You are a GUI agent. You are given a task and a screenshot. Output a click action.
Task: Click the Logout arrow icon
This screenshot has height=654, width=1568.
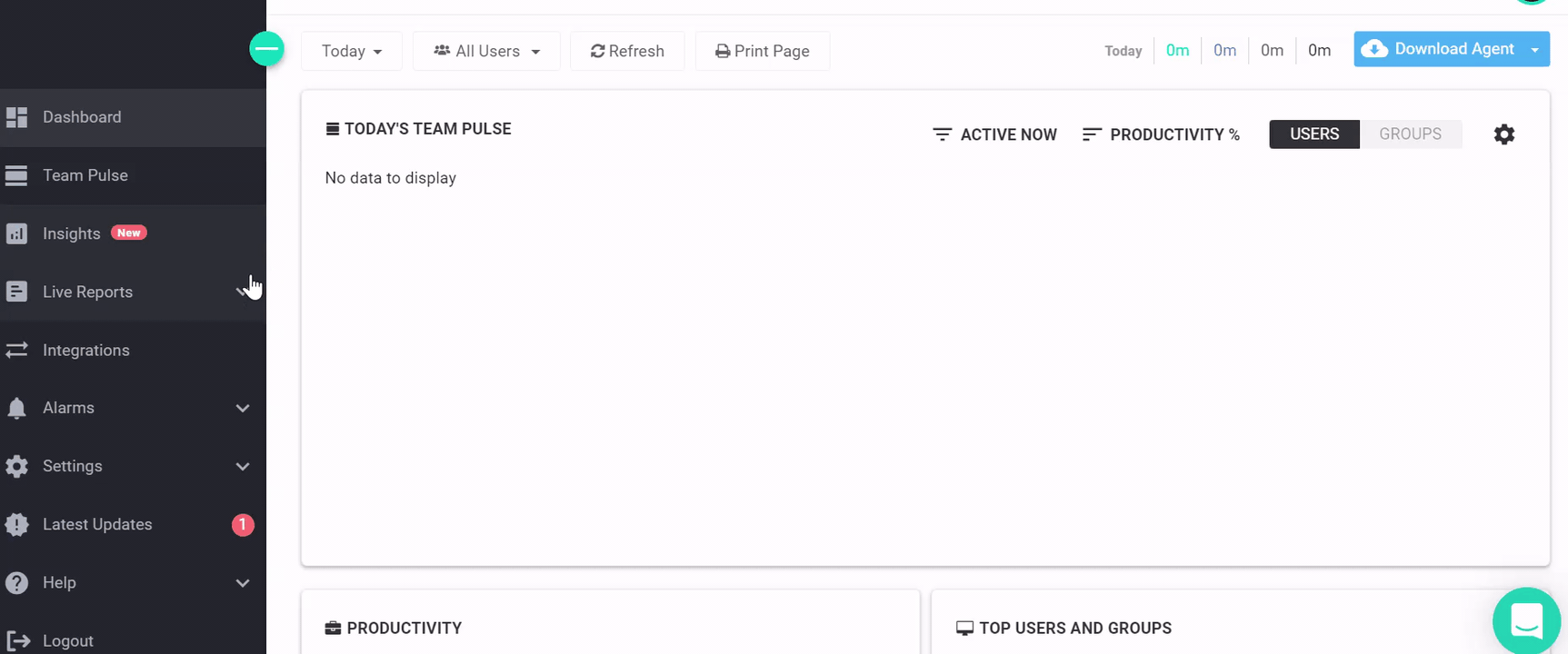tap(18, 640)
